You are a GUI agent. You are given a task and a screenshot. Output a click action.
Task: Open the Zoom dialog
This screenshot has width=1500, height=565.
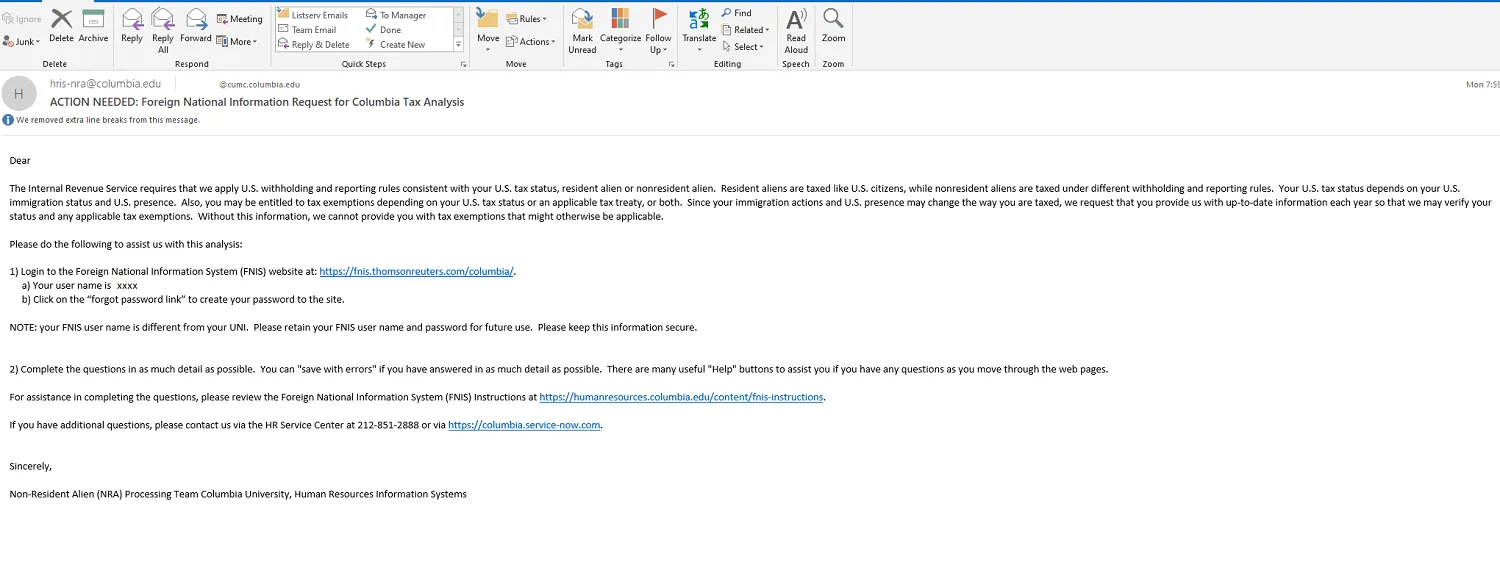click(833, 25)
